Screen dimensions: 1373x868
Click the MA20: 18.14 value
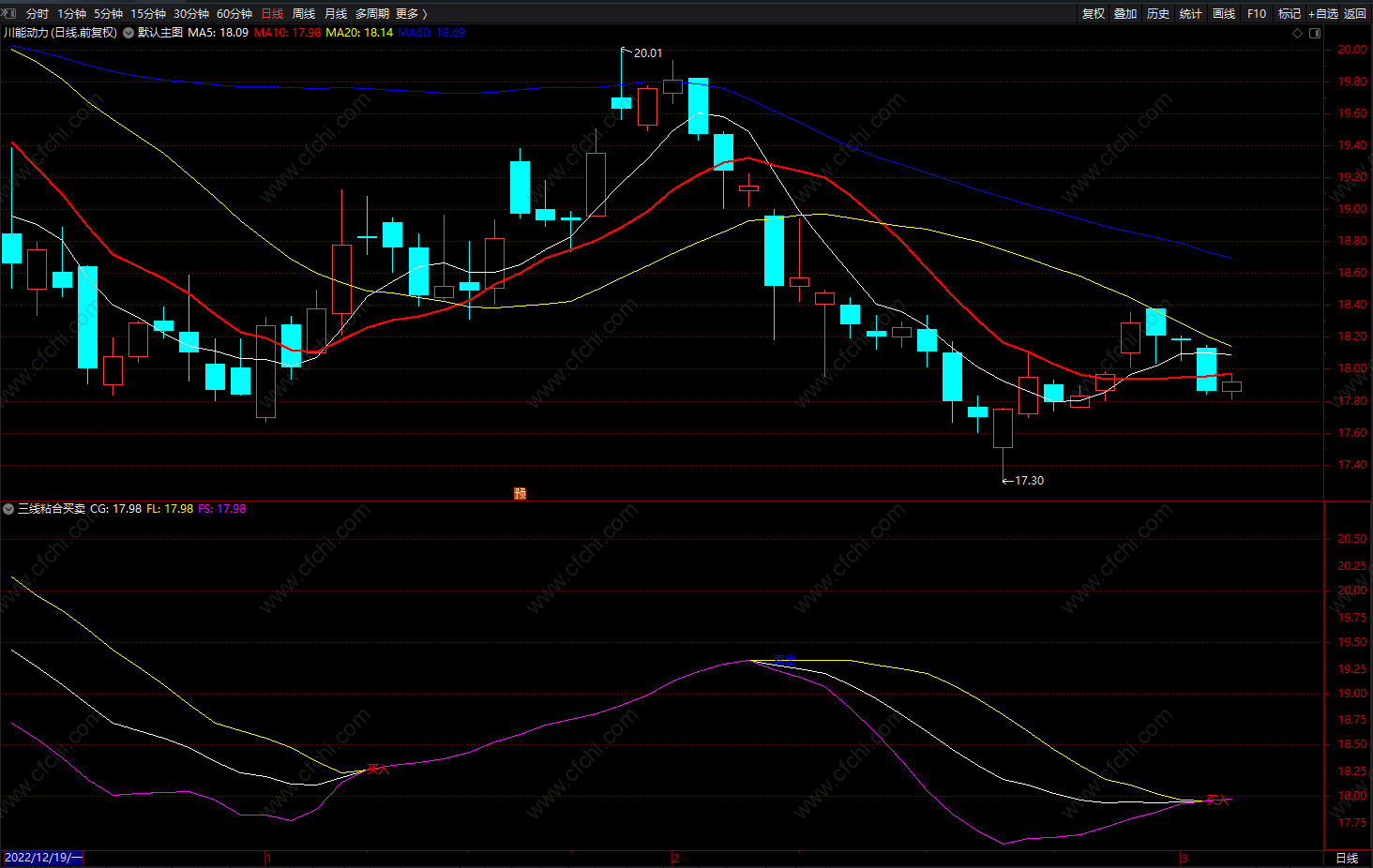(x=359, y=33)
